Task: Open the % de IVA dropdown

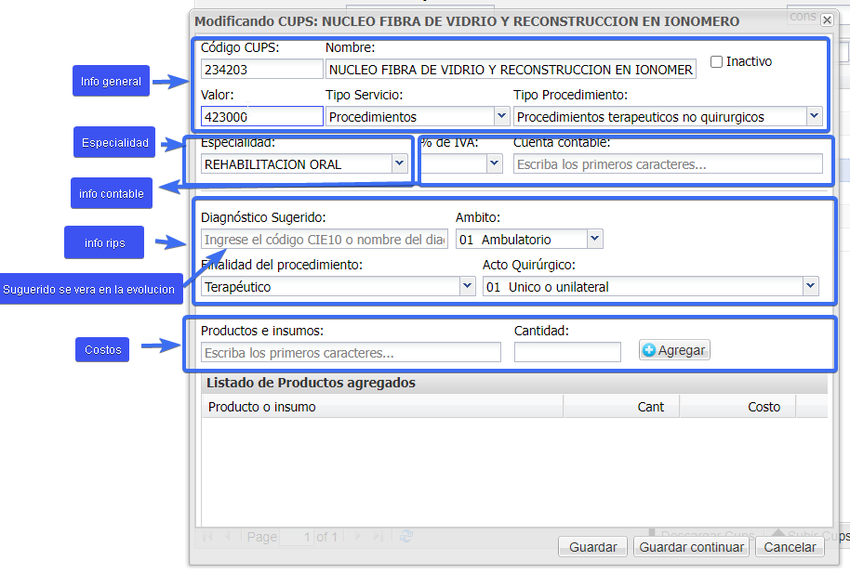Action: pos(494,163)
